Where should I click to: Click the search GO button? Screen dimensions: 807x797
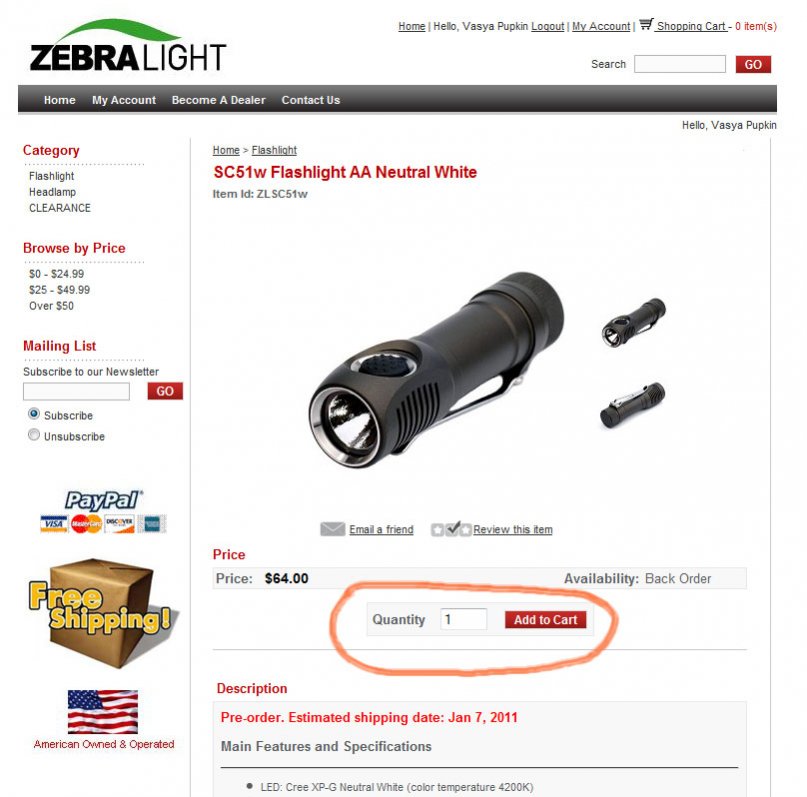tap(753, 64)
